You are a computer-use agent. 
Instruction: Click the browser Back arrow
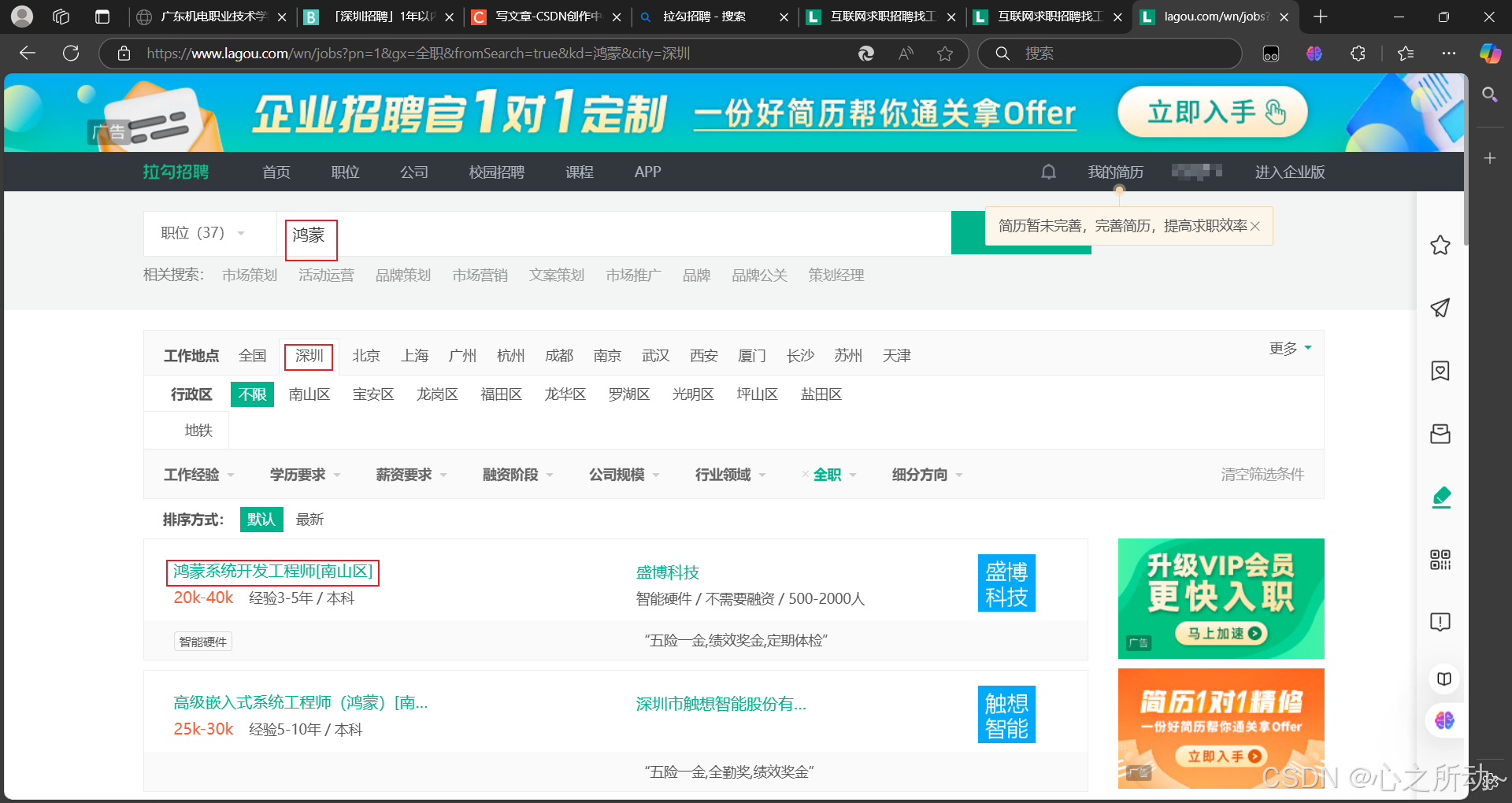pyautogui.click(x=28, y=53)
